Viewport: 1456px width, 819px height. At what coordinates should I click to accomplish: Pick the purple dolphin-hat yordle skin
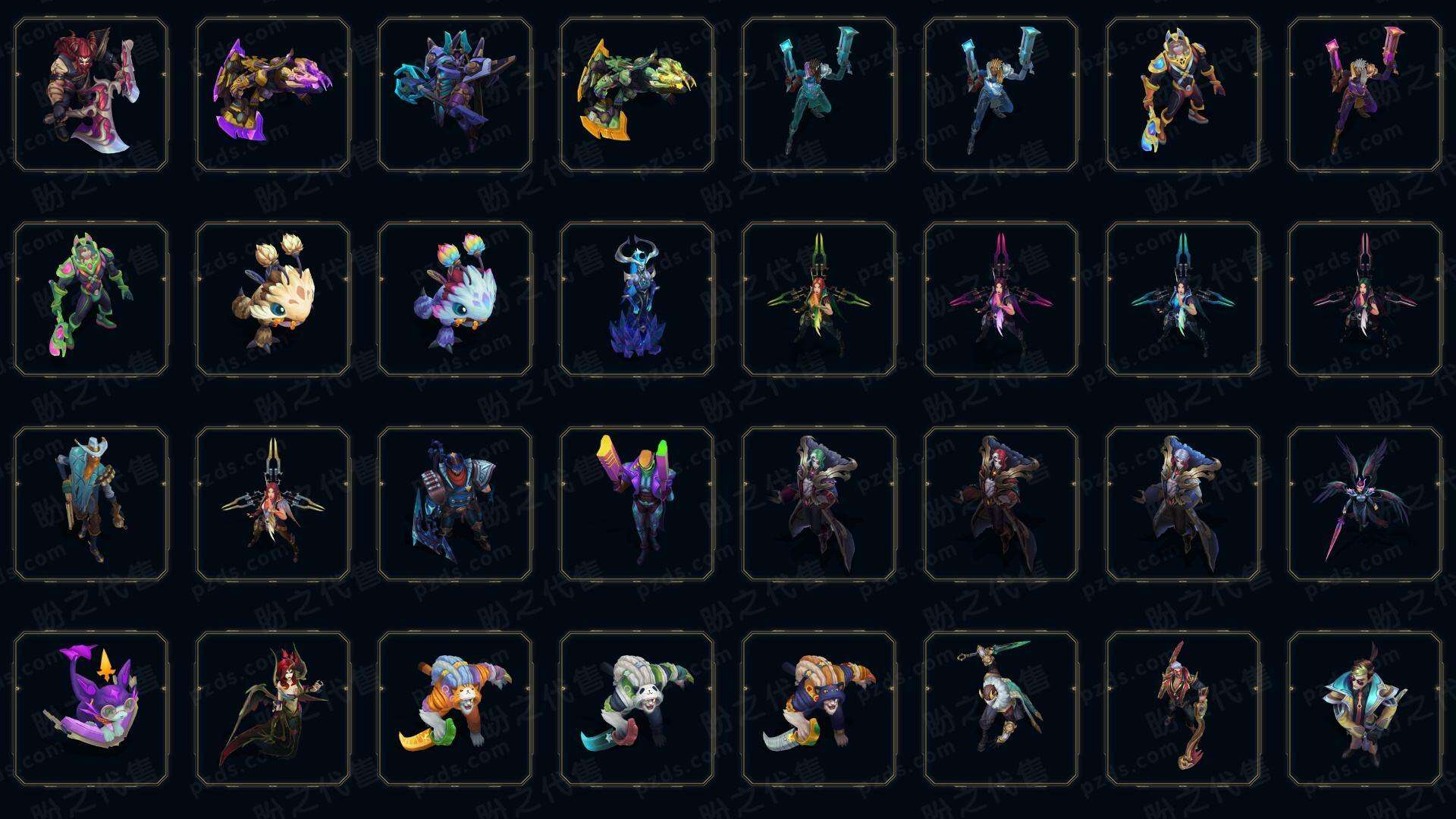coord(91,708)
